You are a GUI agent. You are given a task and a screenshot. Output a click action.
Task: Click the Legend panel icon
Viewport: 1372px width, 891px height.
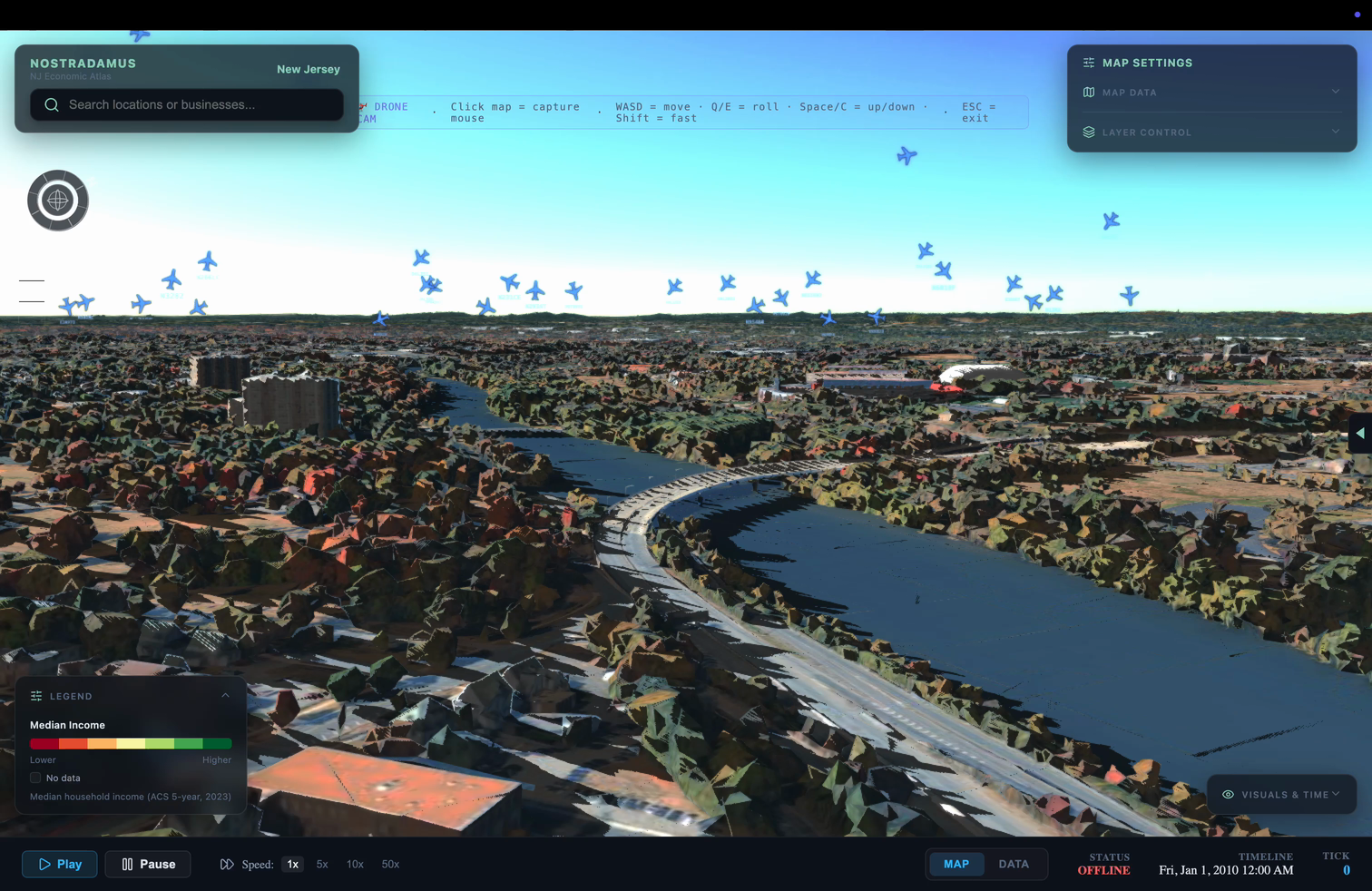pyautogui.click(x=36, y=696)
